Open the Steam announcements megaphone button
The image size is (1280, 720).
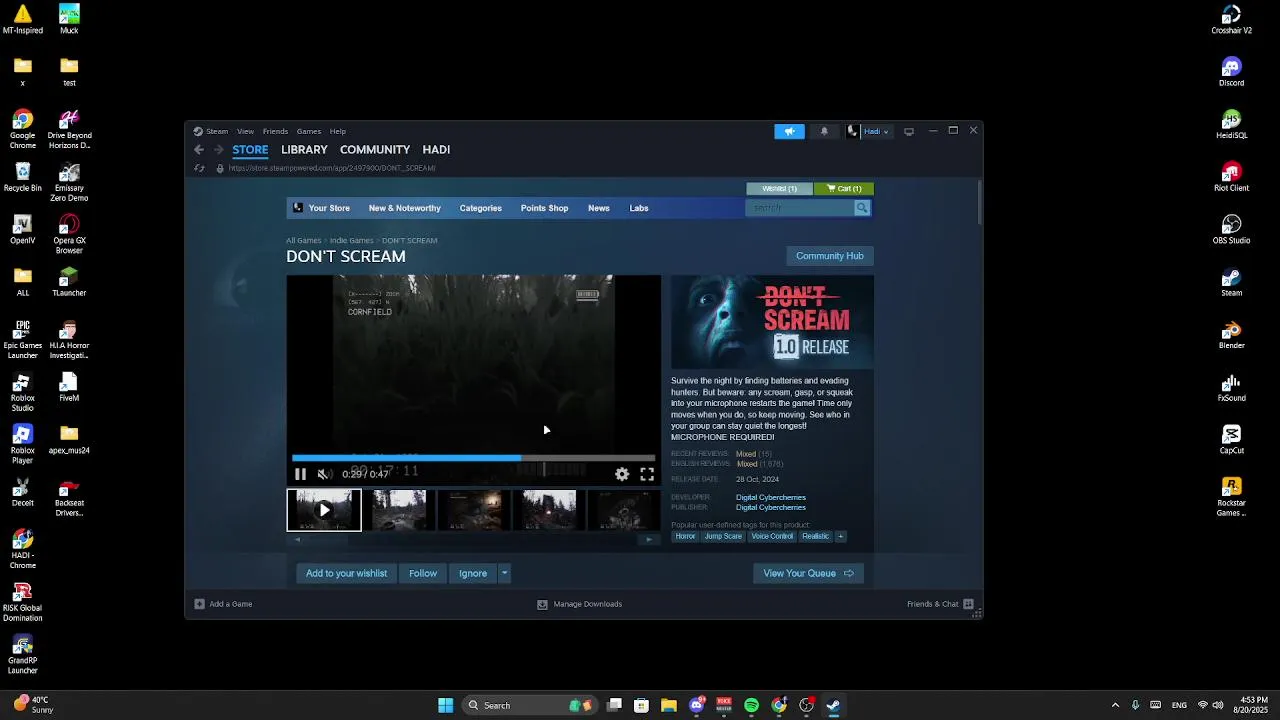coord(789,131)
